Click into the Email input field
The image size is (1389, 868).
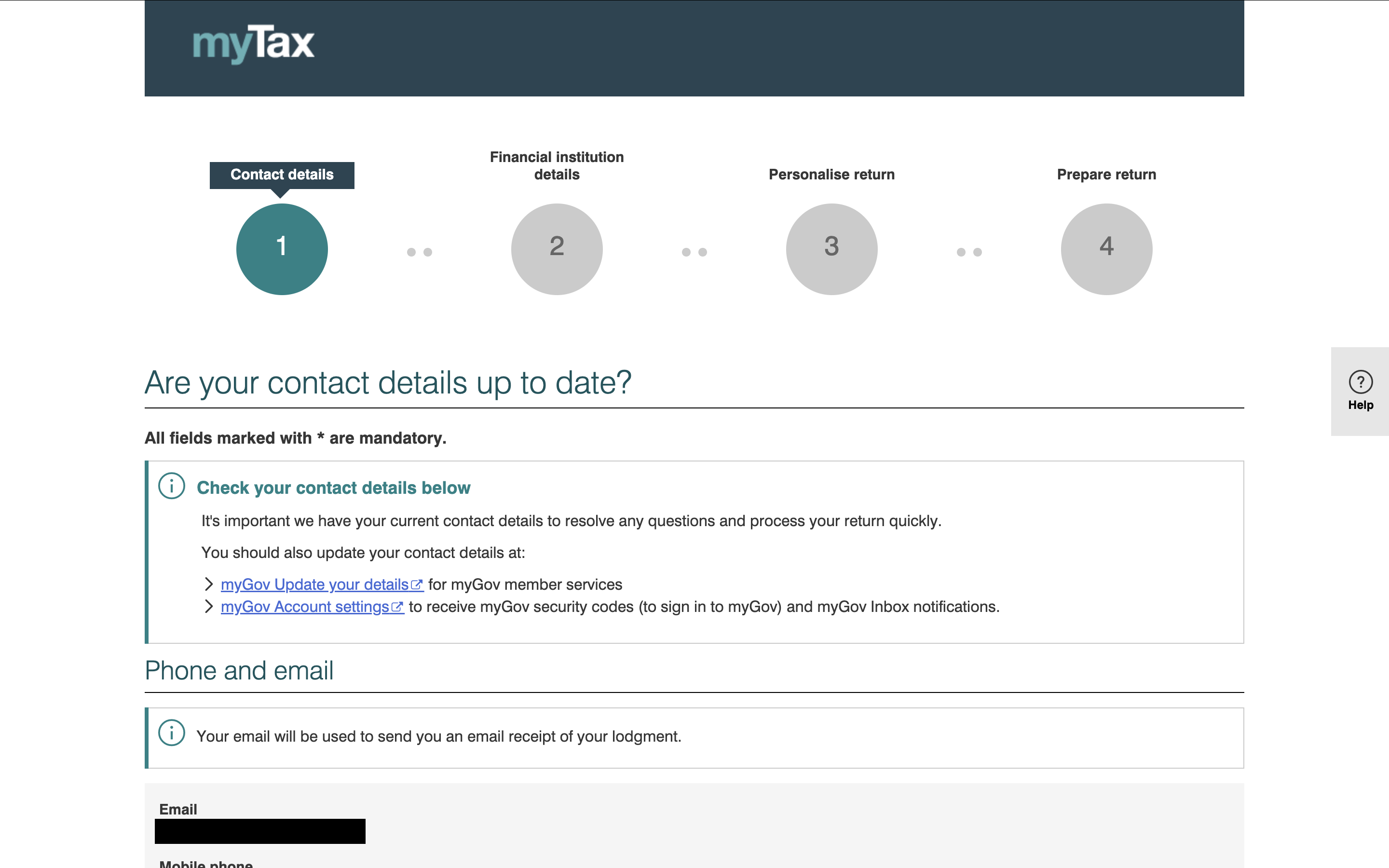[260, 831]
